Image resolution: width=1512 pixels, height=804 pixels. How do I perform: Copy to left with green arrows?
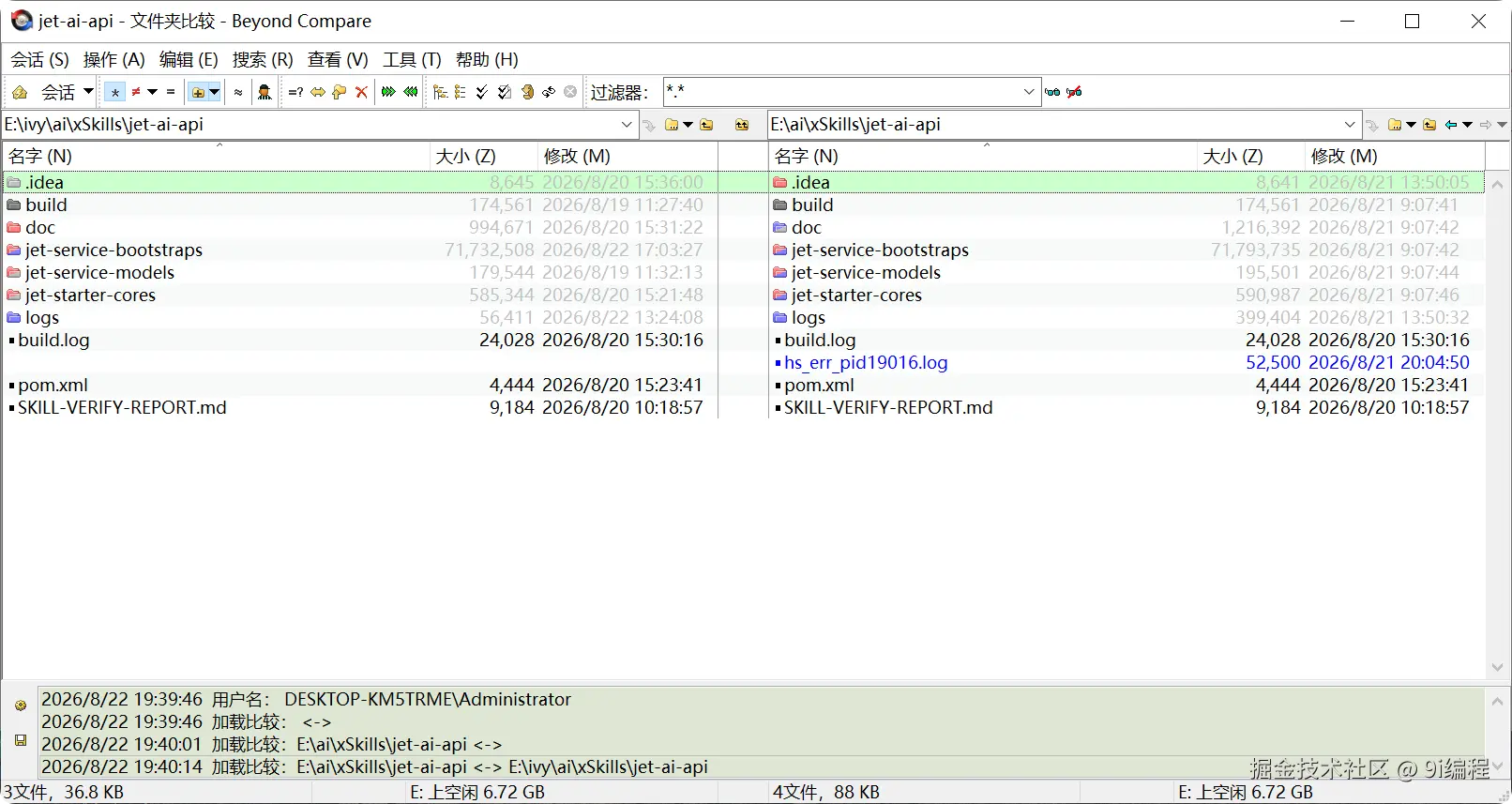pyautogui.click(x=411, y=92)
